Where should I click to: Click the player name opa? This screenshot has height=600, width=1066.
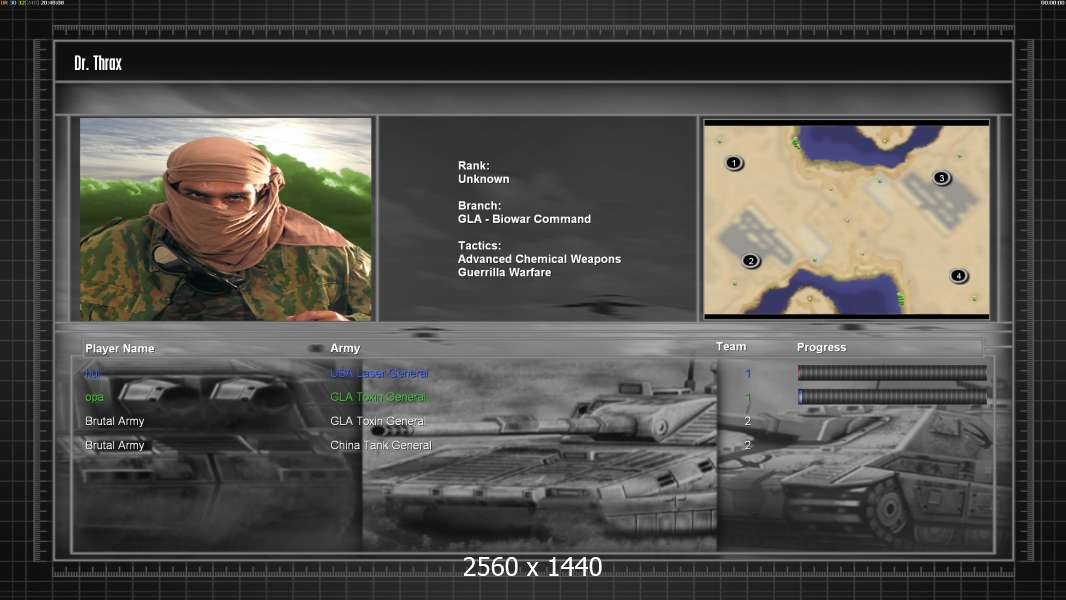click(94, 398)
